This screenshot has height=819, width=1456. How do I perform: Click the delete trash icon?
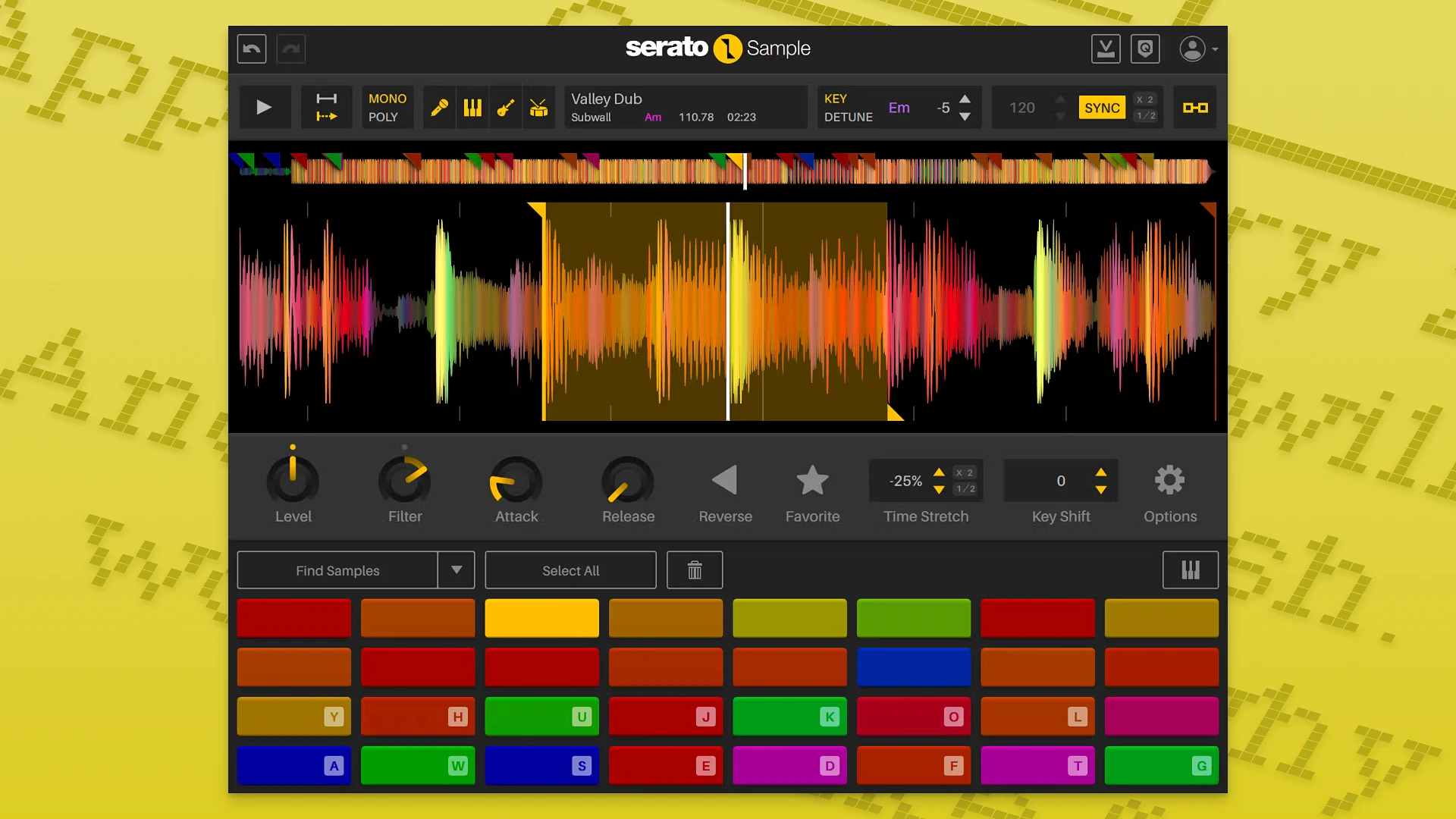(694, 570)
